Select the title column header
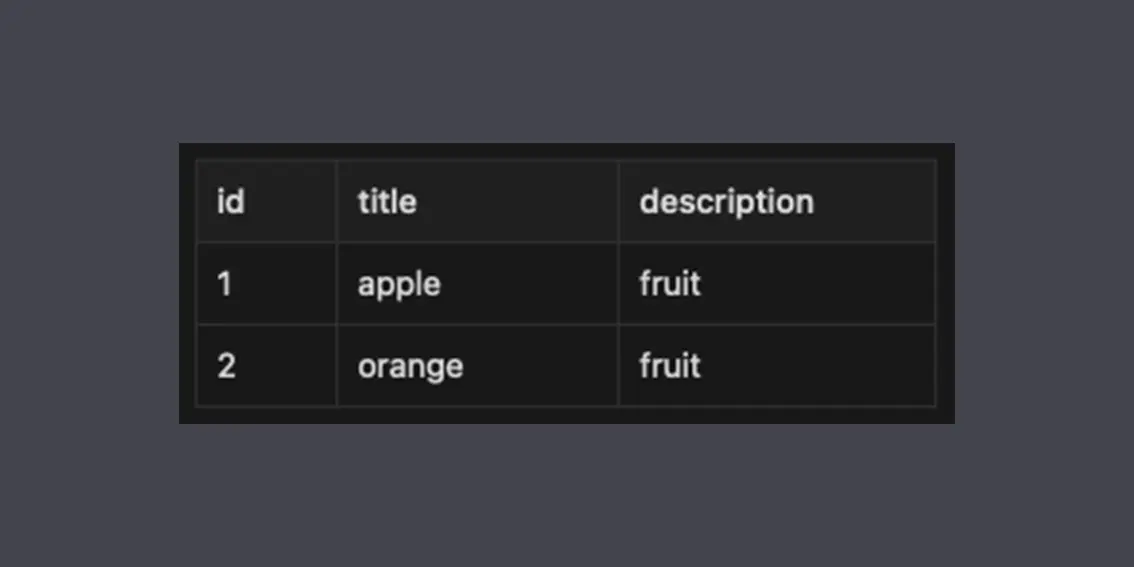 point(477,201)
